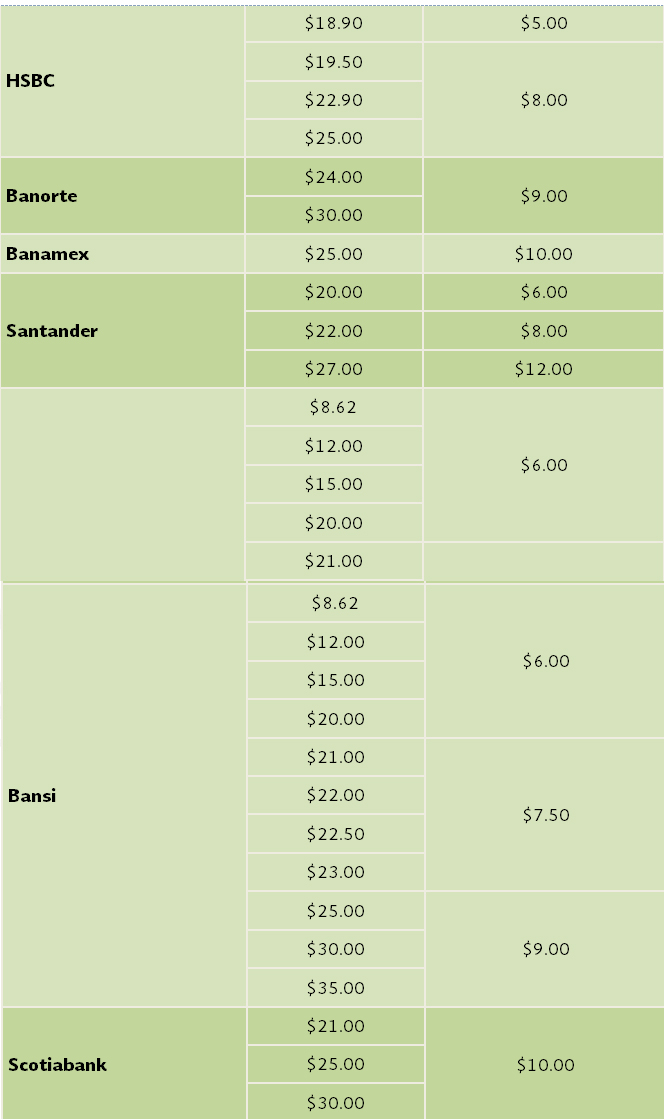
Task: Select the $5.00 cell in HSBC row
Action: pyautogui.click(x=544, y=23)
